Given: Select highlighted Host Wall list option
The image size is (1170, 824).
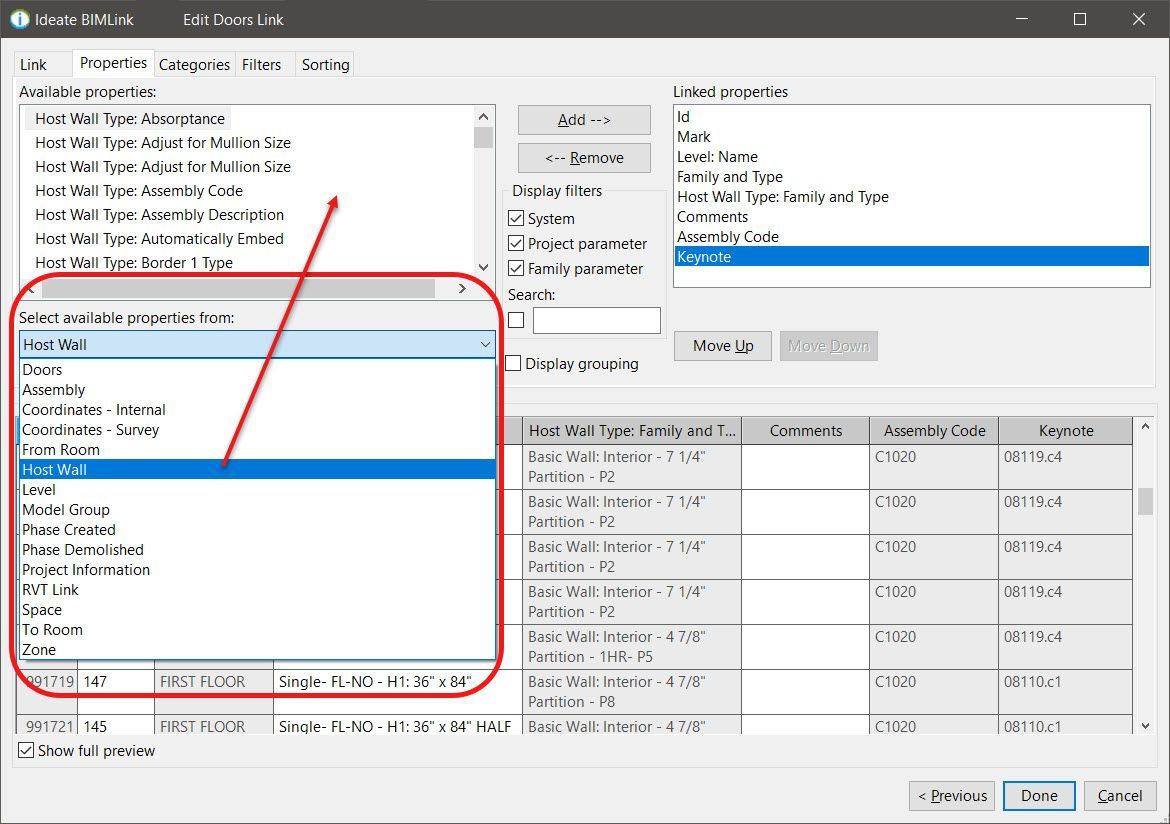Looking at the screenshot, I should tap(257, 469).
